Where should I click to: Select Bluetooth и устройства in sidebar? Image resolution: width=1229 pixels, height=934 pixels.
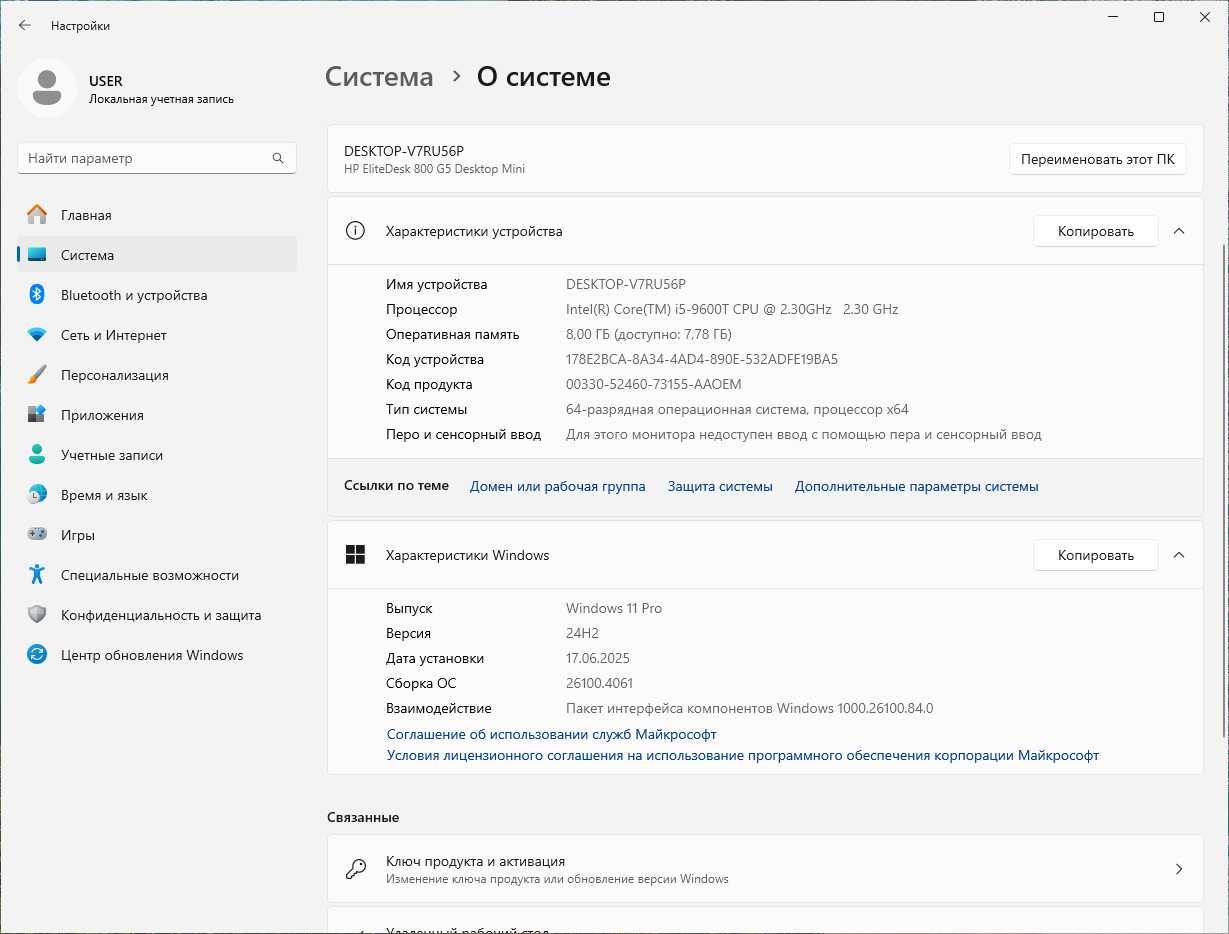(157, 295)
